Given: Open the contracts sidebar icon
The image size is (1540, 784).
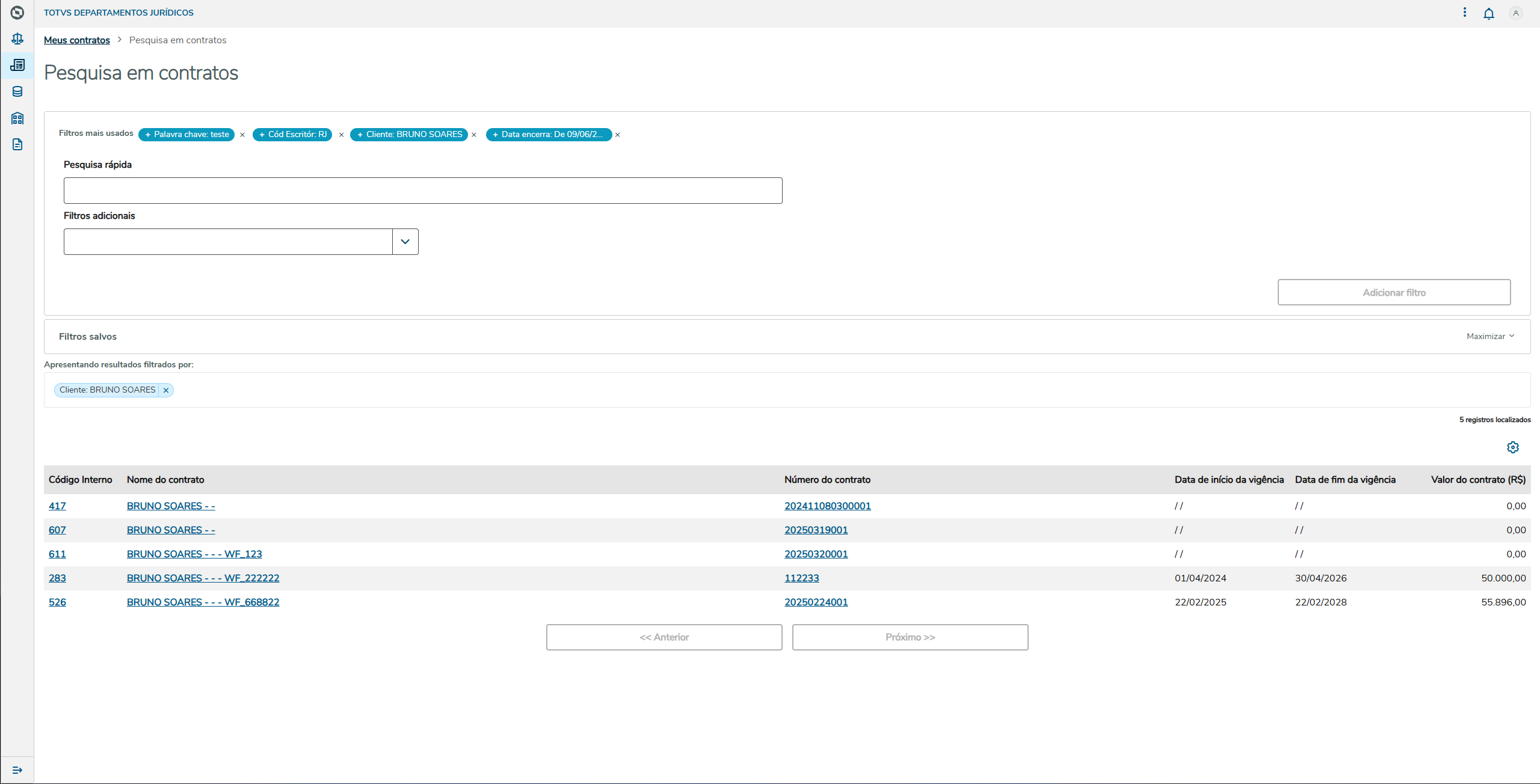Looking at the screenshot, I should click(17, 65).
